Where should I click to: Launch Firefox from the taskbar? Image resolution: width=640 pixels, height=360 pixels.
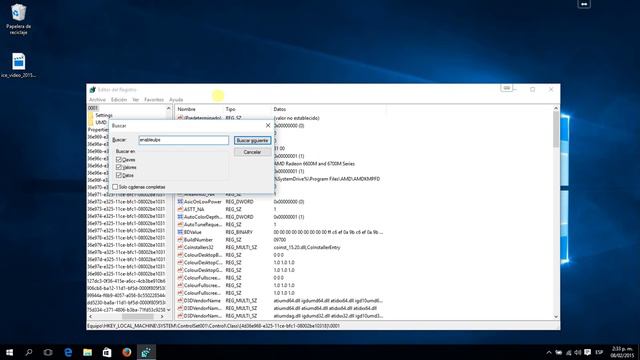click(x=127, y=352)
